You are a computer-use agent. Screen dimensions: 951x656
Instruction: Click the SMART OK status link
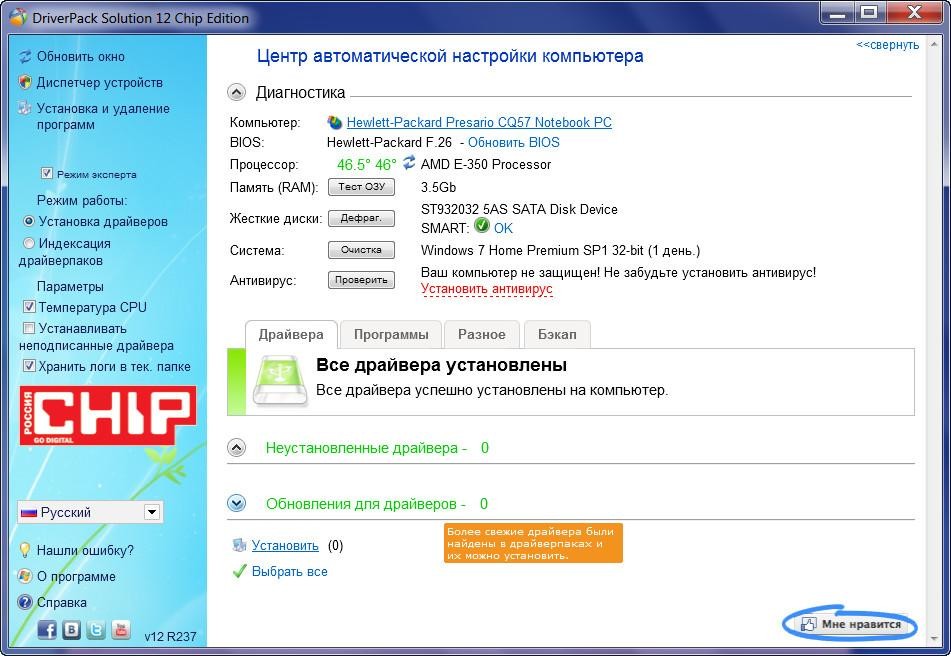[503, 229]
